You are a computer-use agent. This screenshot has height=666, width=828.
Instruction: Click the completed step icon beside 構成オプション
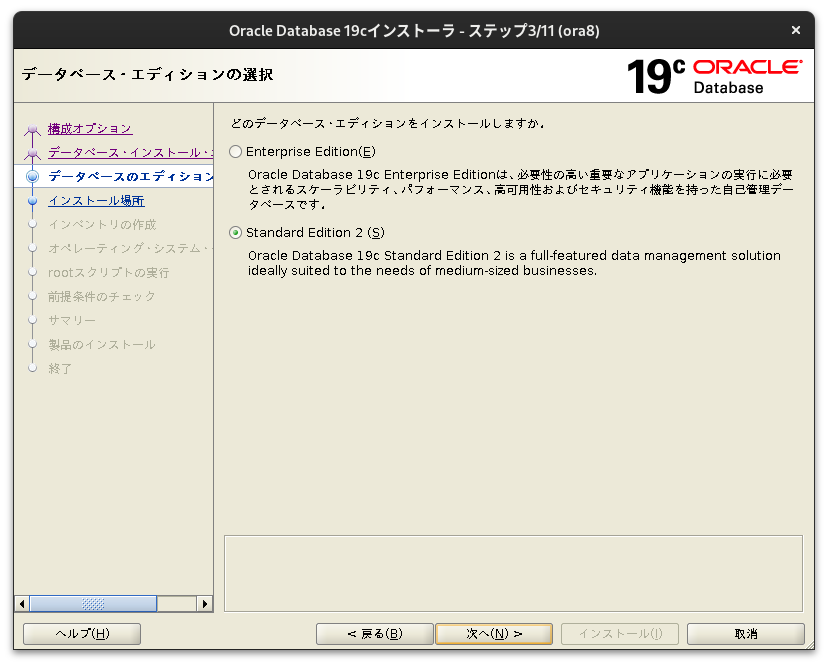(x=33, y=128)
